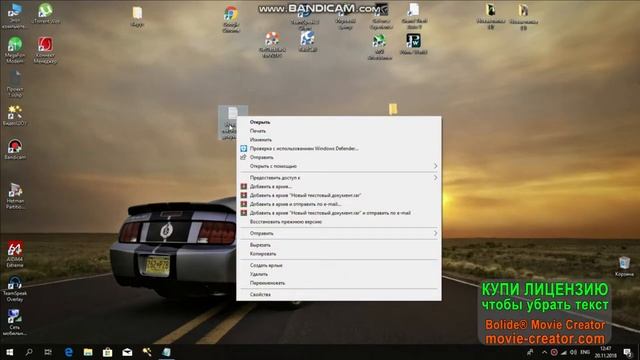Open the uTorrent Web desktop shortcut
The image size is (640, 360).
click(x=46, y=13)
